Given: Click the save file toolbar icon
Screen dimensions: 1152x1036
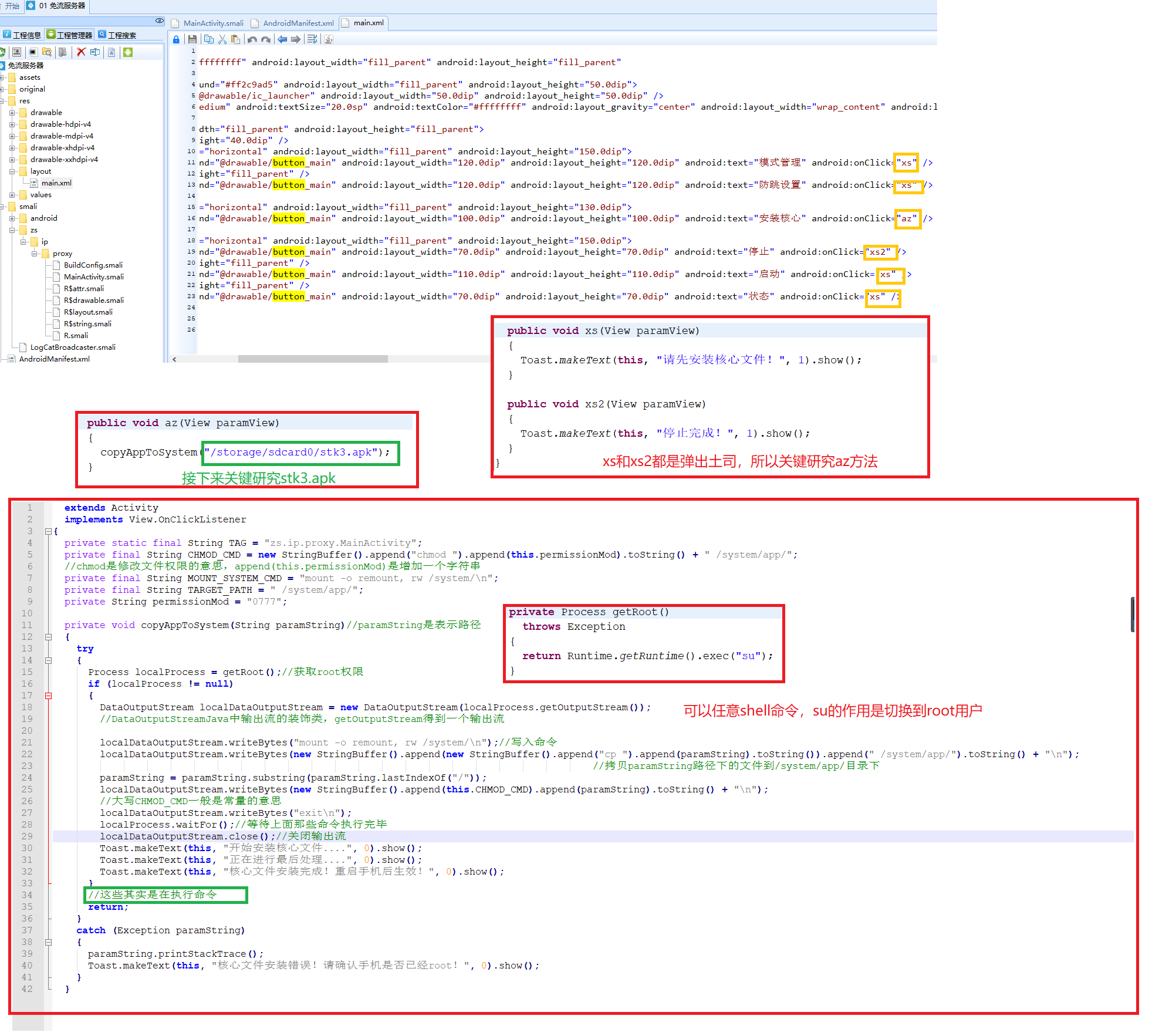Looking at the screenshot, I should pyautogui.click(x=192, y=39).
